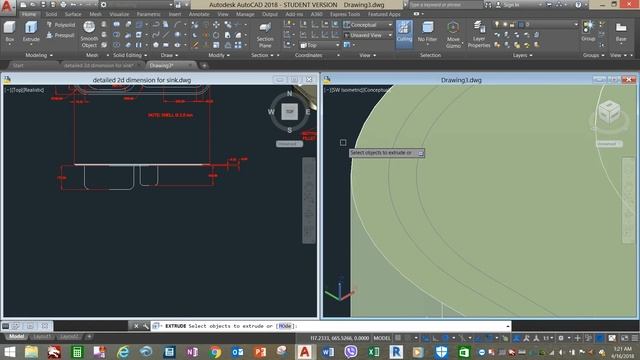Switch to the Solid ribbon tab
Viewport: 640px width, 360px height.
[x=51, y=14]
